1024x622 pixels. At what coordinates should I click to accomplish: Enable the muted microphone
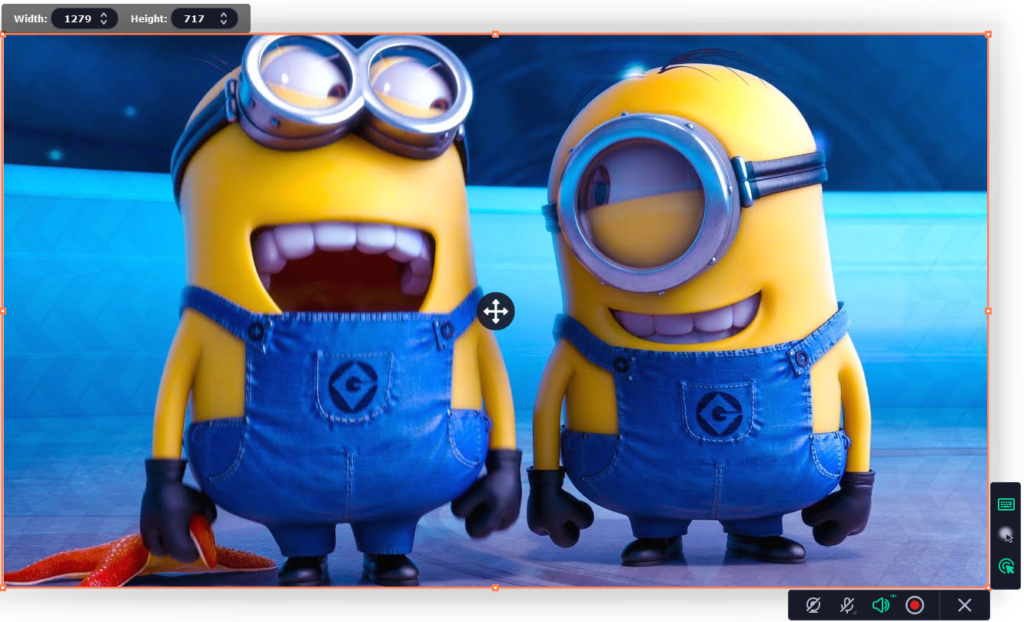(848, 605)
